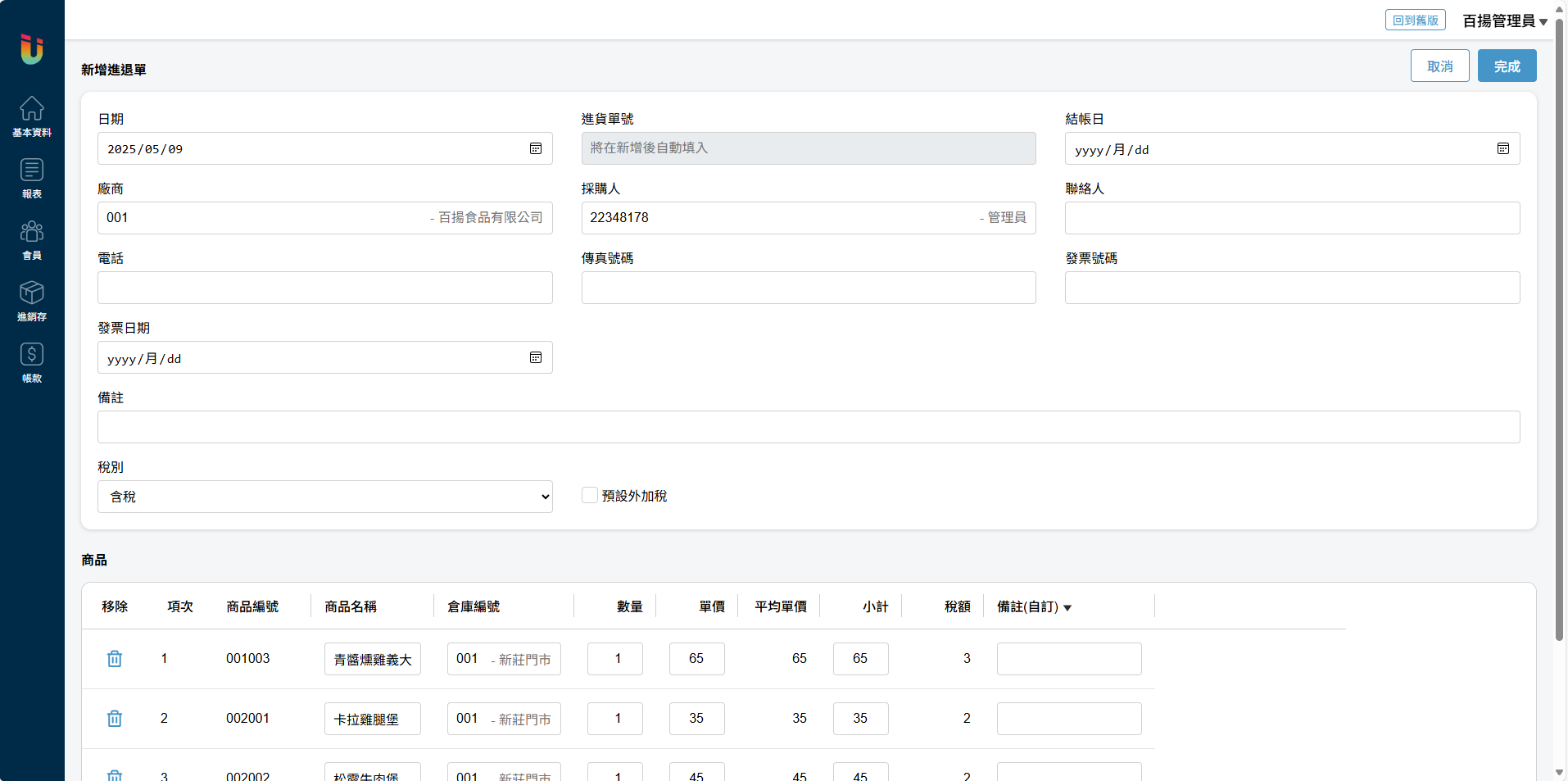Focus the 聯絡人 text field

(1292, 218)
